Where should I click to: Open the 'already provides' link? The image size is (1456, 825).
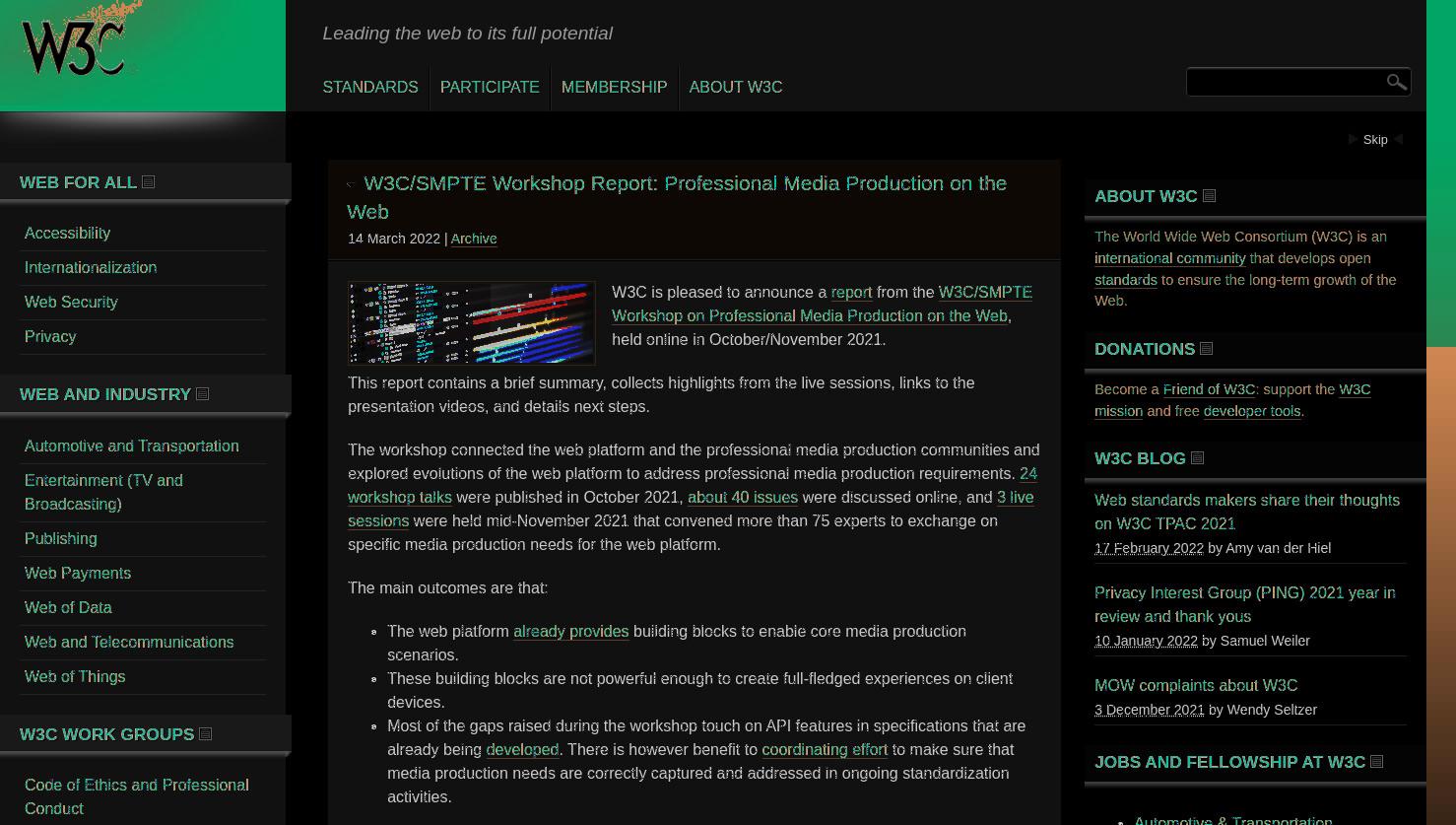click(x=571, y=632)
